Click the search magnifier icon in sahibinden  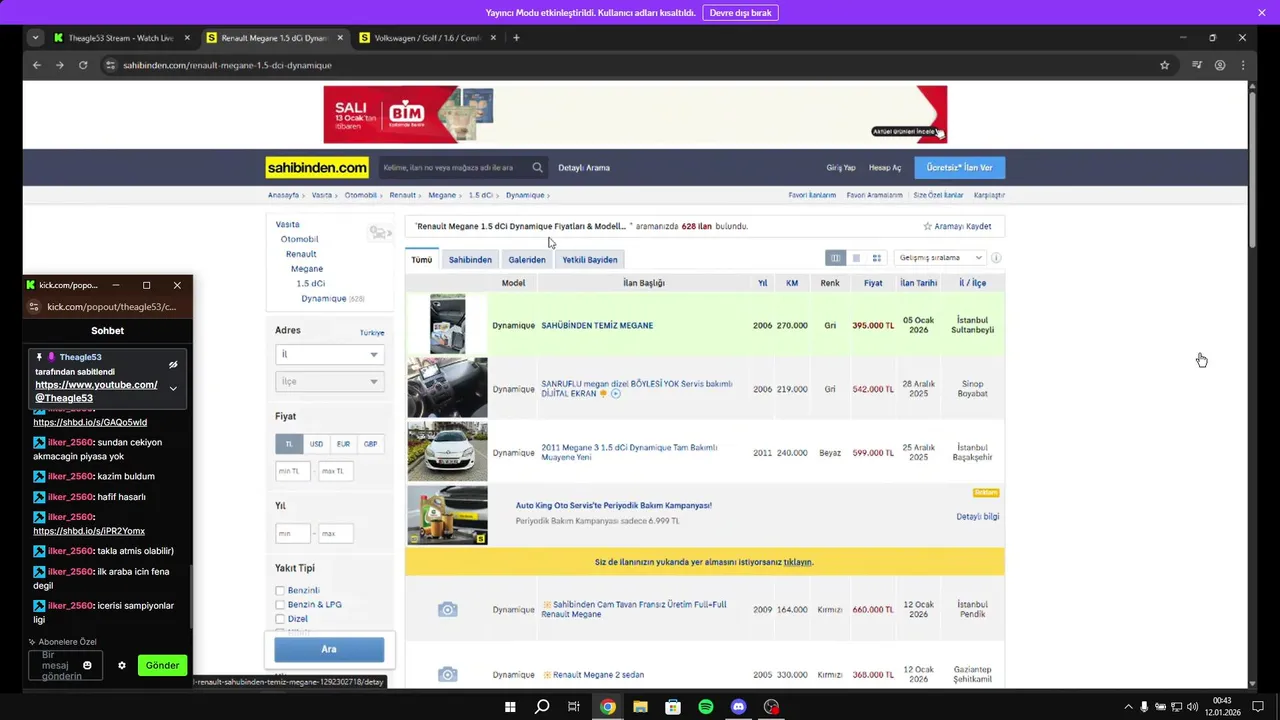tap(537, 168)
